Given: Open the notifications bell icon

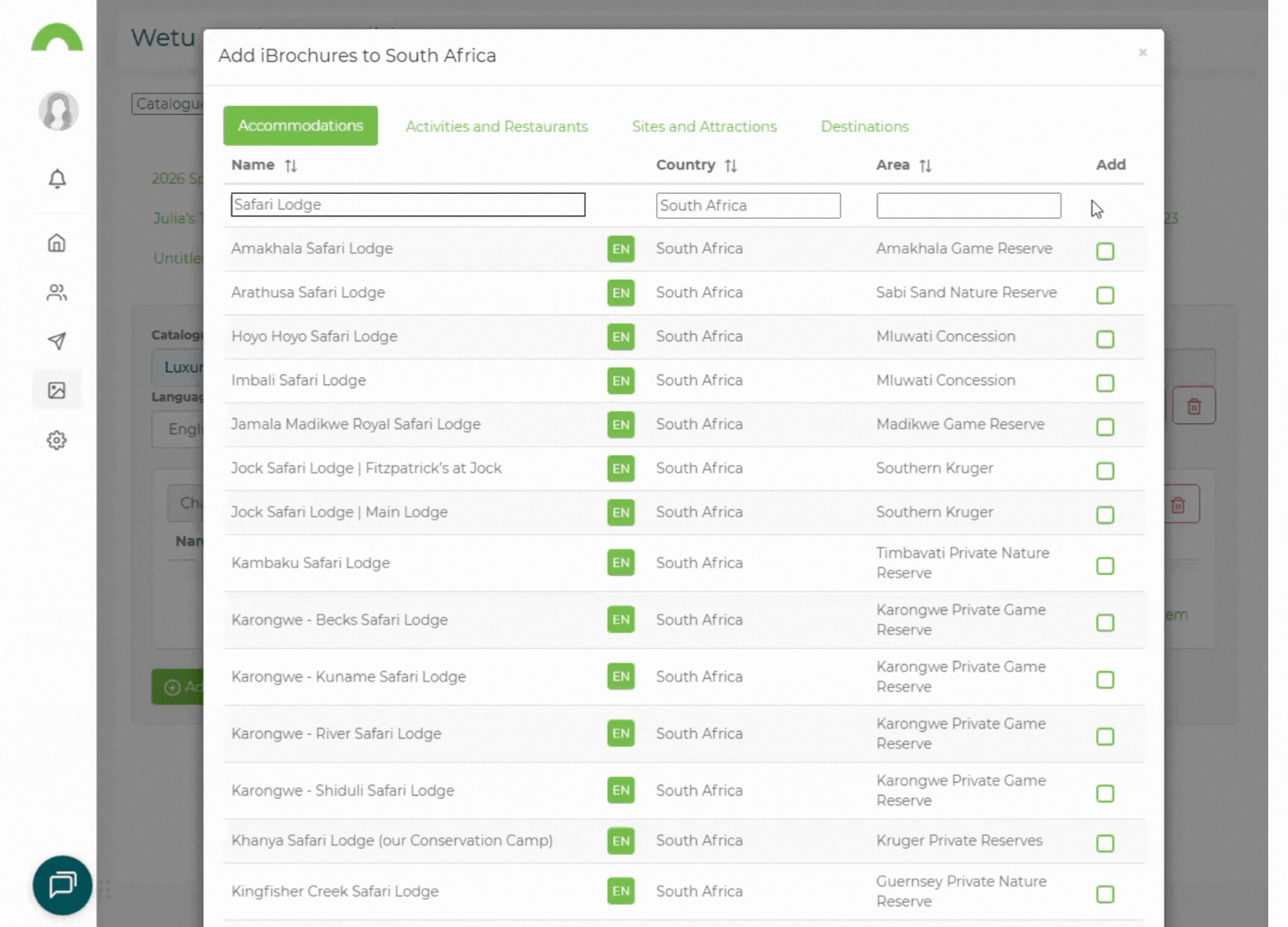Looking at the screenshot, I should coord(57,179).
